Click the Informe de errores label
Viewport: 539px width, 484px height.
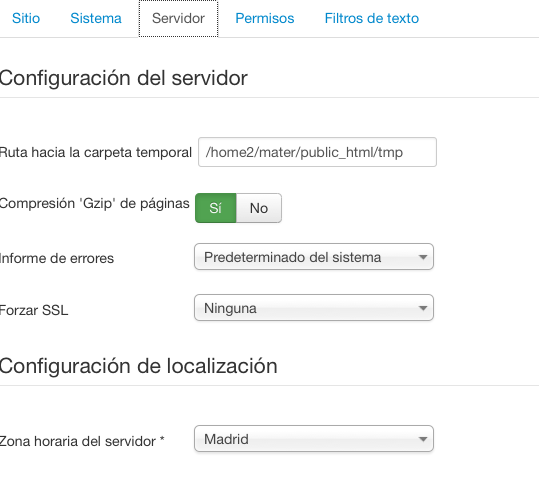pos(57,258)
